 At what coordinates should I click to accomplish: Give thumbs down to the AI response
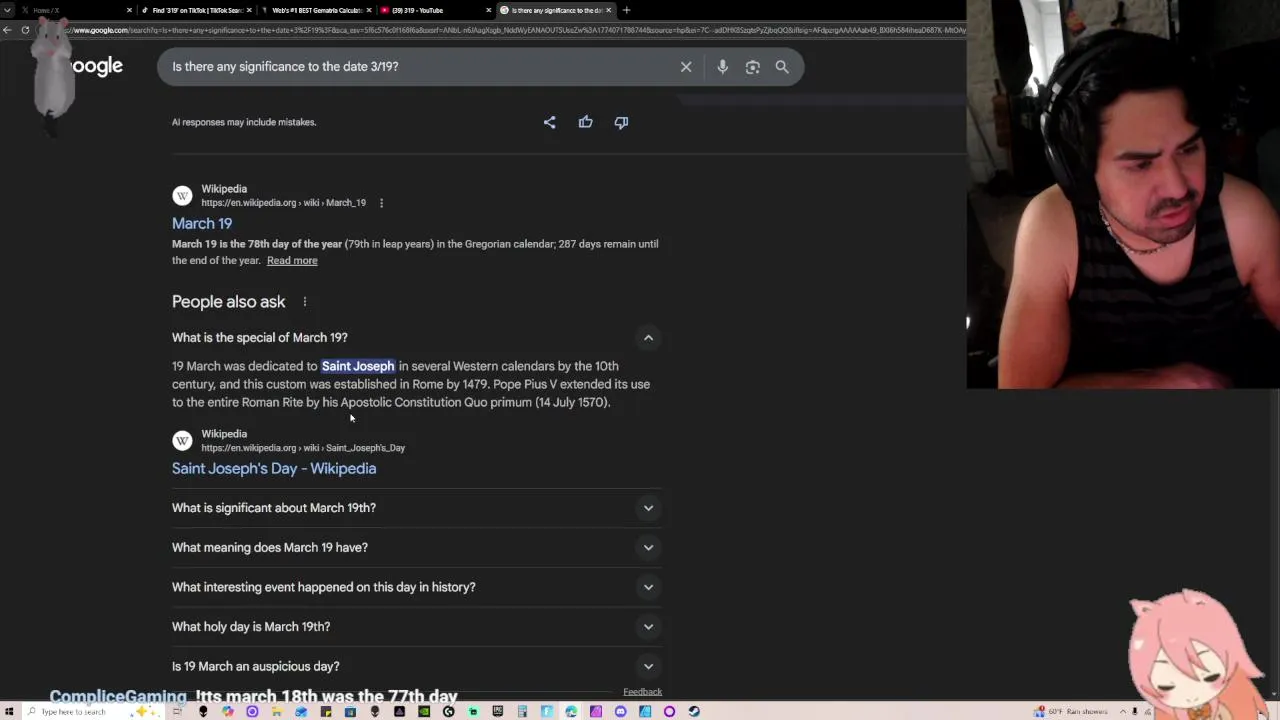tap(621, 122)
